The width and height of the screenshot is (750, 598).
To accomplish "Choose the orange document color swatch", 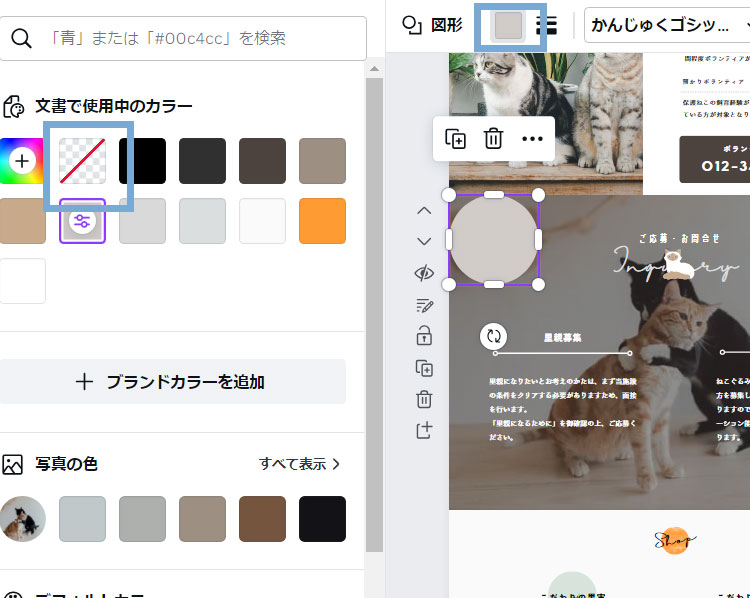I will point(322,221).
